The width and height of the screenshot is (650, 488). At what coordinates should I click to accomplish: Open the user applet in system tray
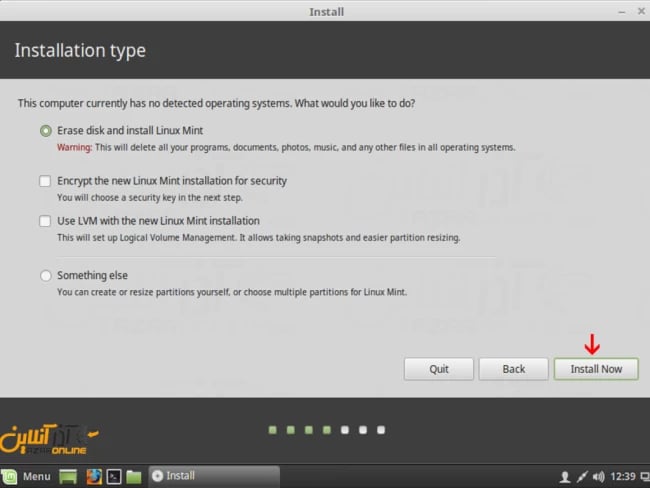pos(565,477)
